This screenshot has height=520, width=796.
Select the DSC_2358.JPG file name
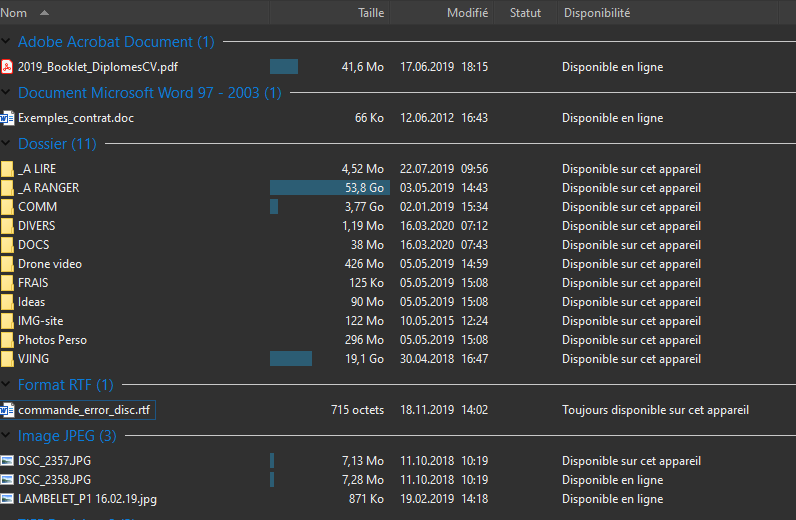54,480
